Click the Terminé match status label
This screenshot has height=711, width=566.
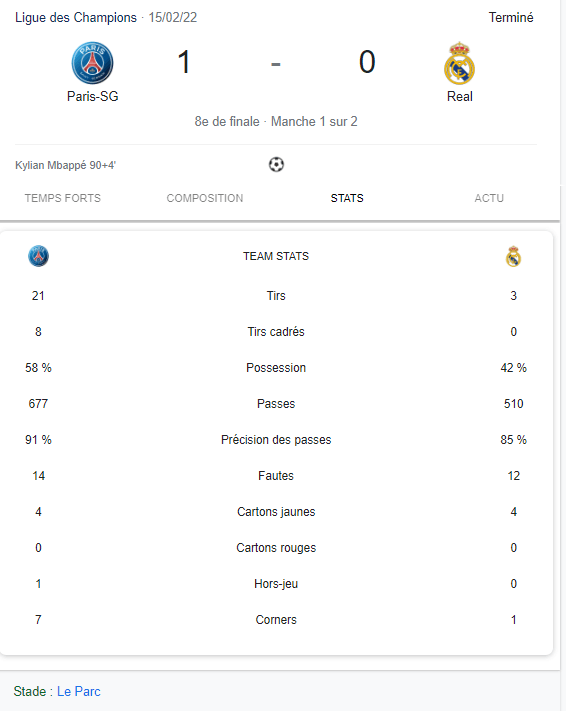[x=511, y=18]
